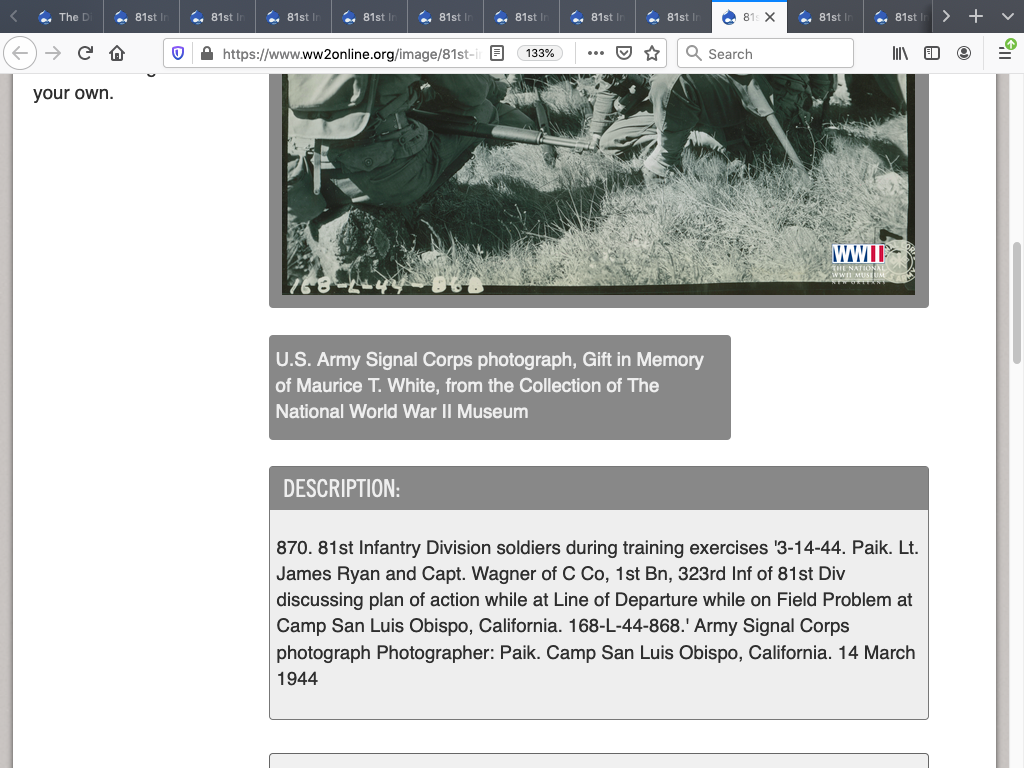Close the currently active tab
Image resolution: width=1024 pixels, height=768 pixels.
point(770,17)
